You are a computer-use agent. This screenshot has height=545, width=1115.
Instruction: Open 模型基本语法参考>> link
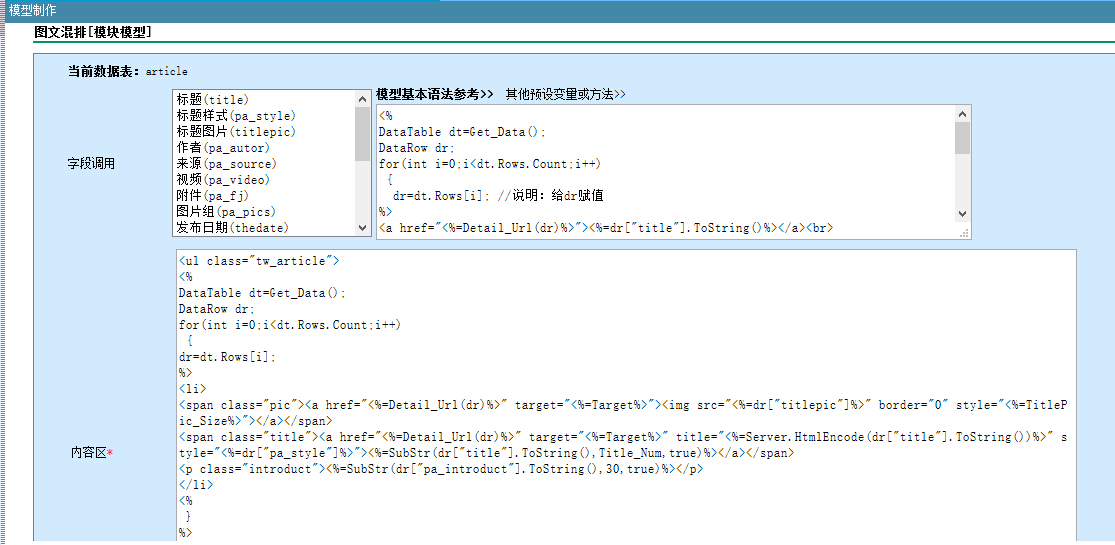pos(435,94)
